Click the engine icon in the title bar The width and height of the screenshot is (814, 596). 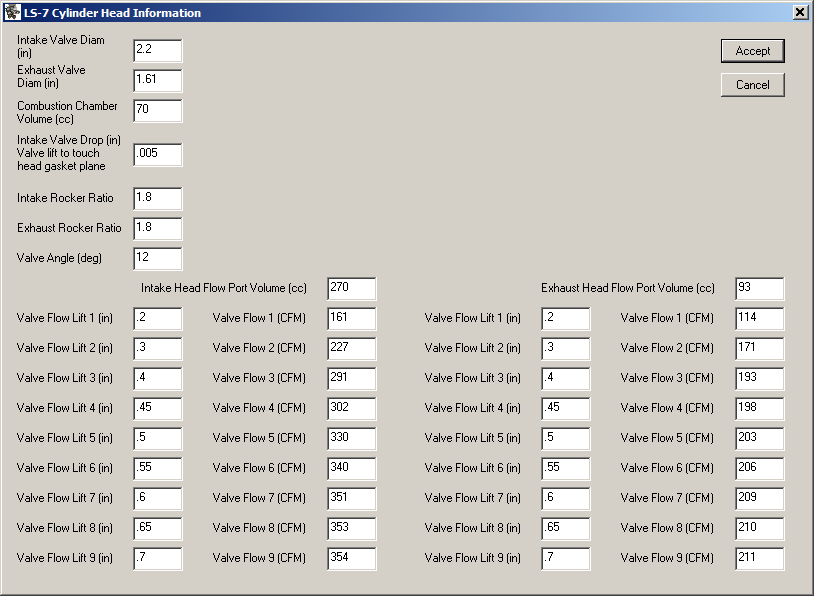tap(12, 12)
